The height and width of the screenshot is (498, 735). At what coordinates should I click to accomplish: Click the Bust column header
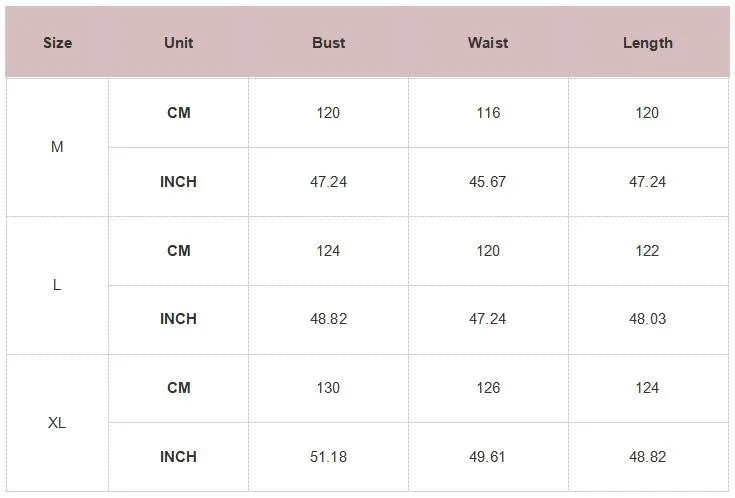click(x=328, y=43)
